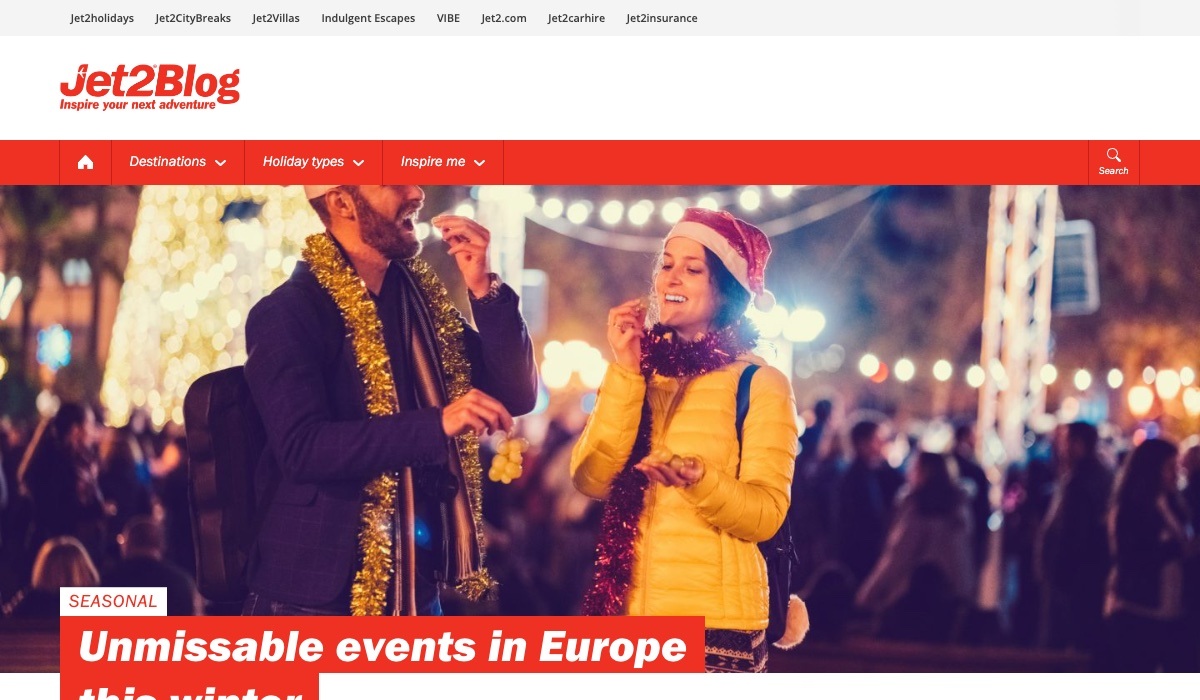1200x700 pixels.
Task: Click the chevron beside Holiday types
Action: point(358,163)
